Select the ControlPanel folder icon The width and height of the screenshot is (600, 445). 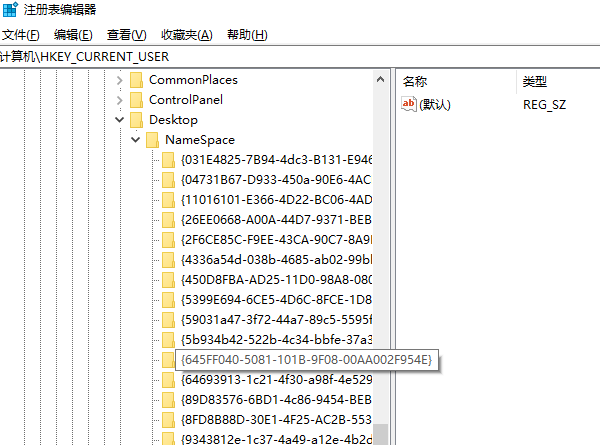click(137, 100)
